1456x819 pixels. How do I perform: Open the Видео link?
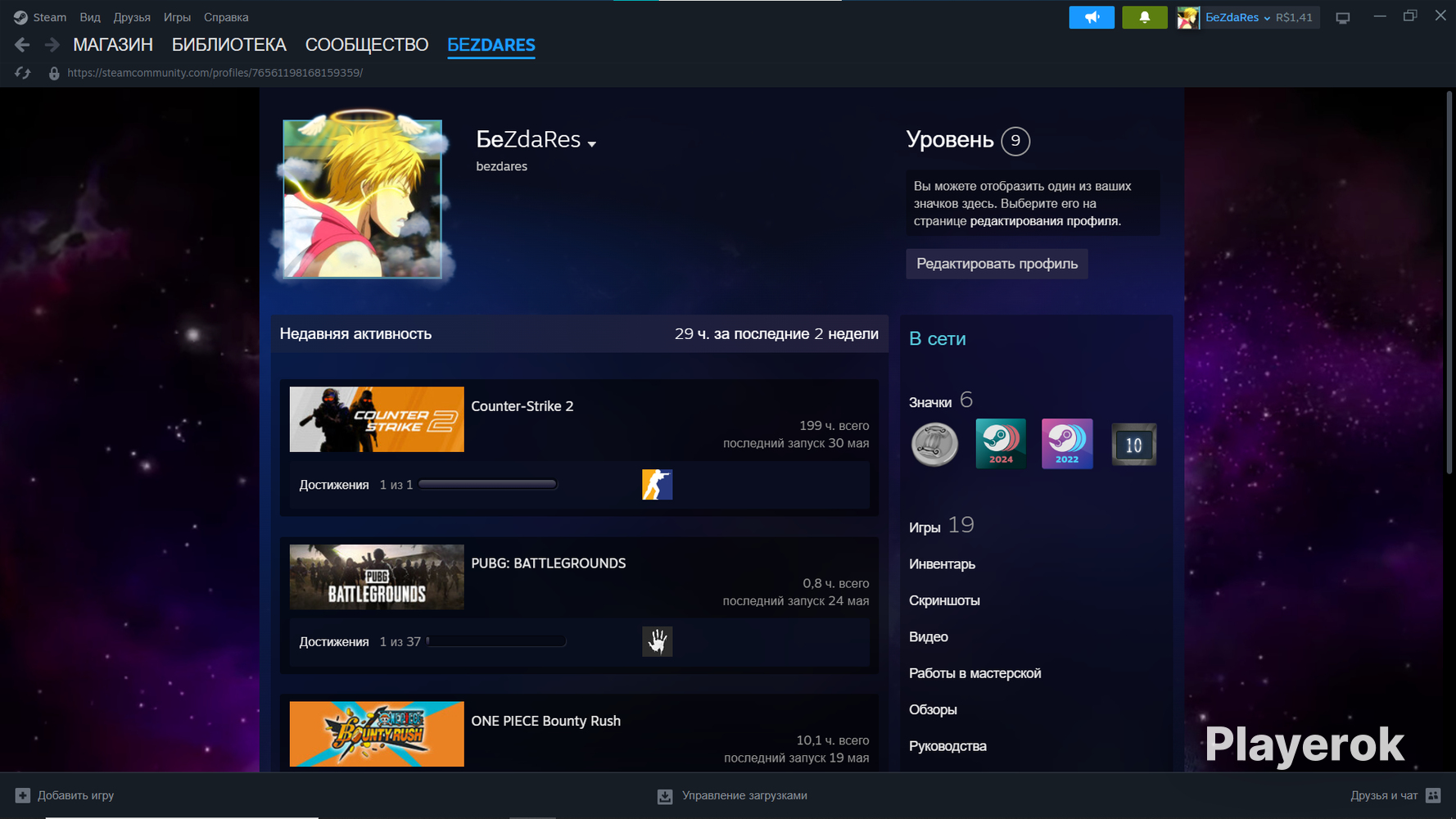[x=929, y=637]
